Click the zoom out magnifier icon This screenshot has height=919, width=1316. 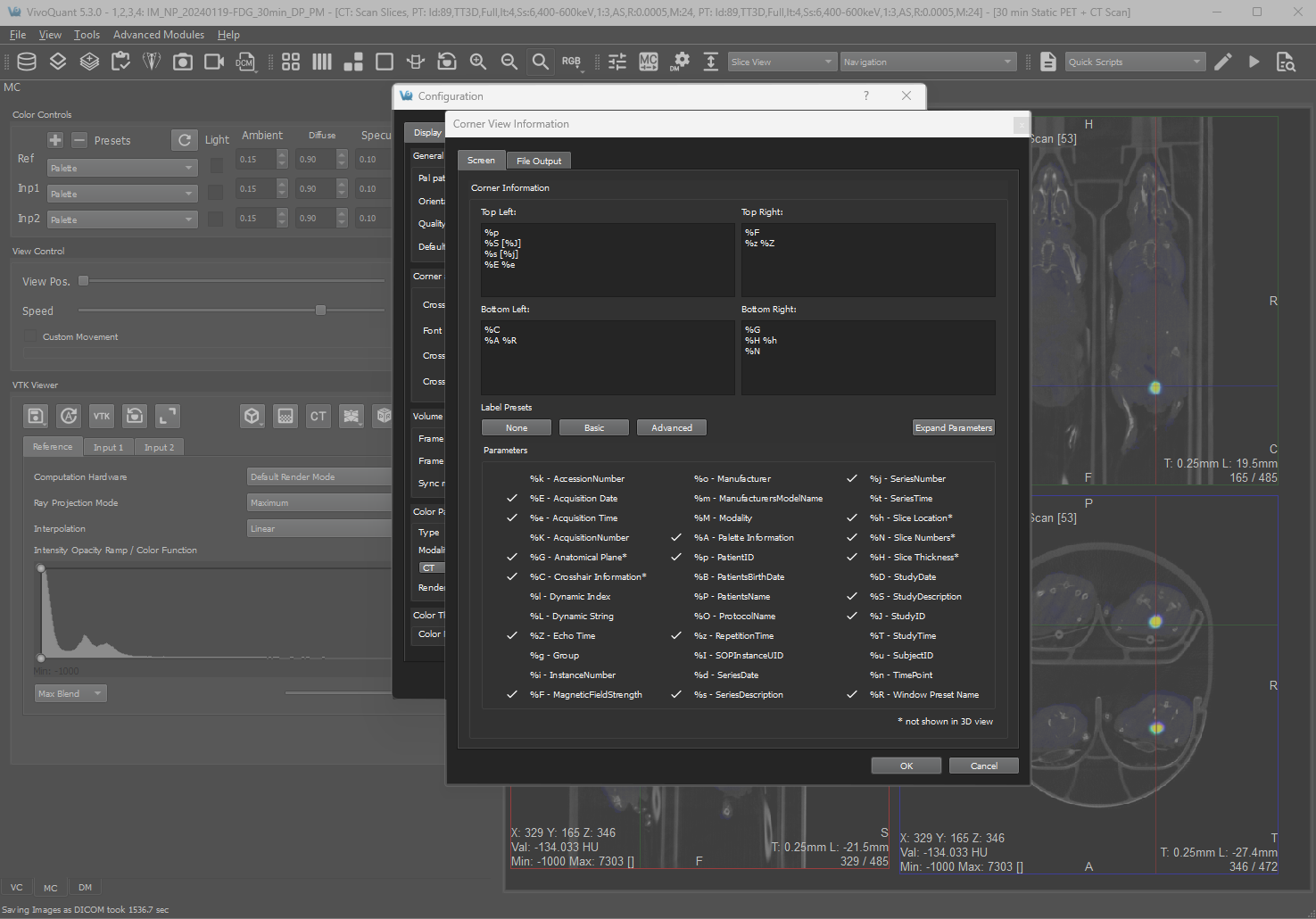(x=509, y=62)
